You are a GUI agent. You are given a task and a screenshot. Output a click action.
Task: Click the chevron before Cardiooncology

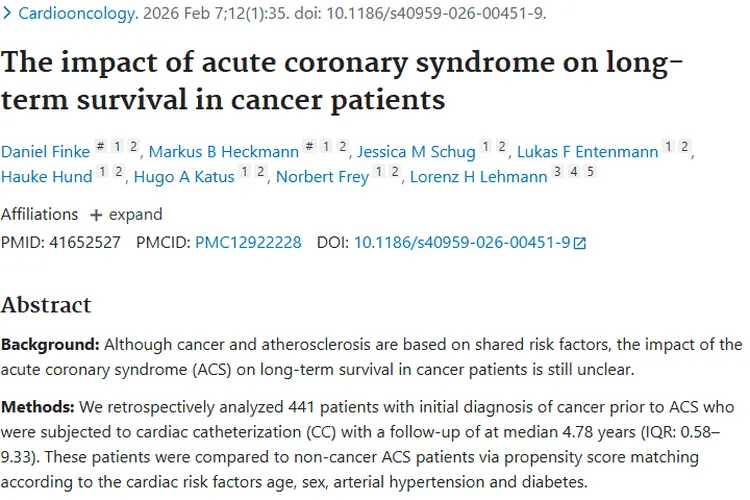(8, 15)
